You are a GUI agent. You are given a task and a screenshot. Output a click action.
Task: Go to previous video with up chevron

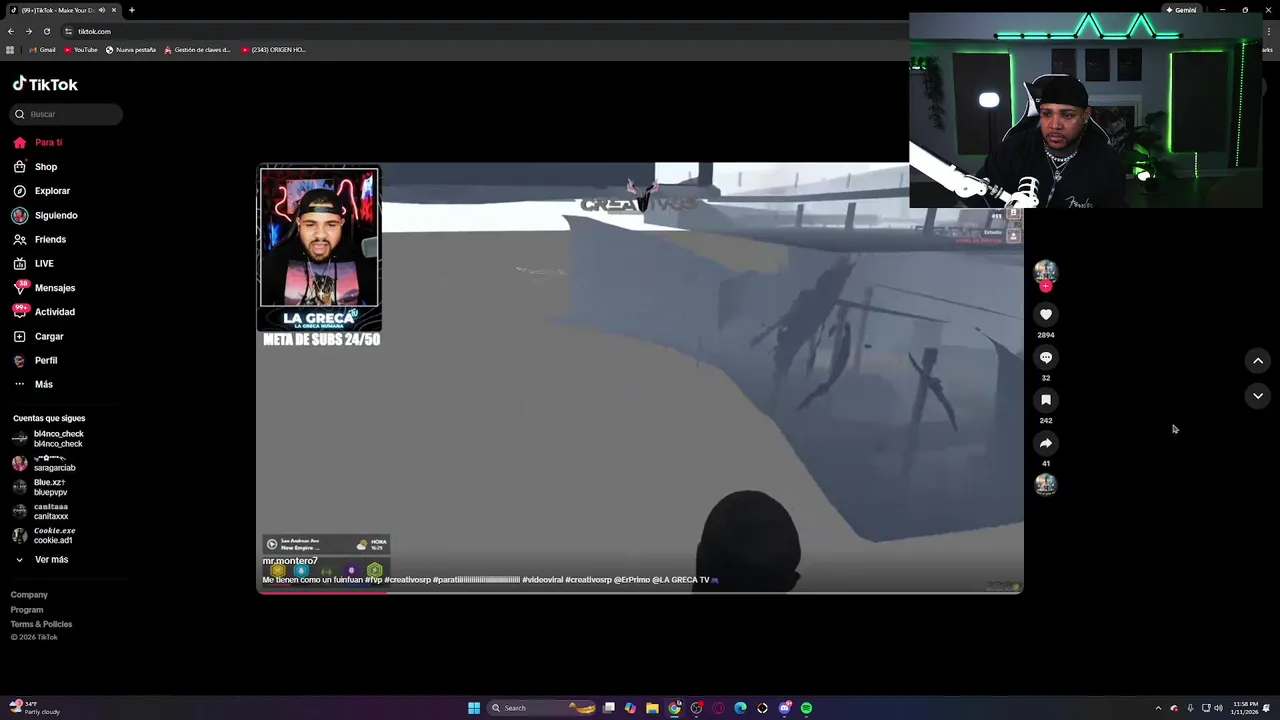(1258, 361)
